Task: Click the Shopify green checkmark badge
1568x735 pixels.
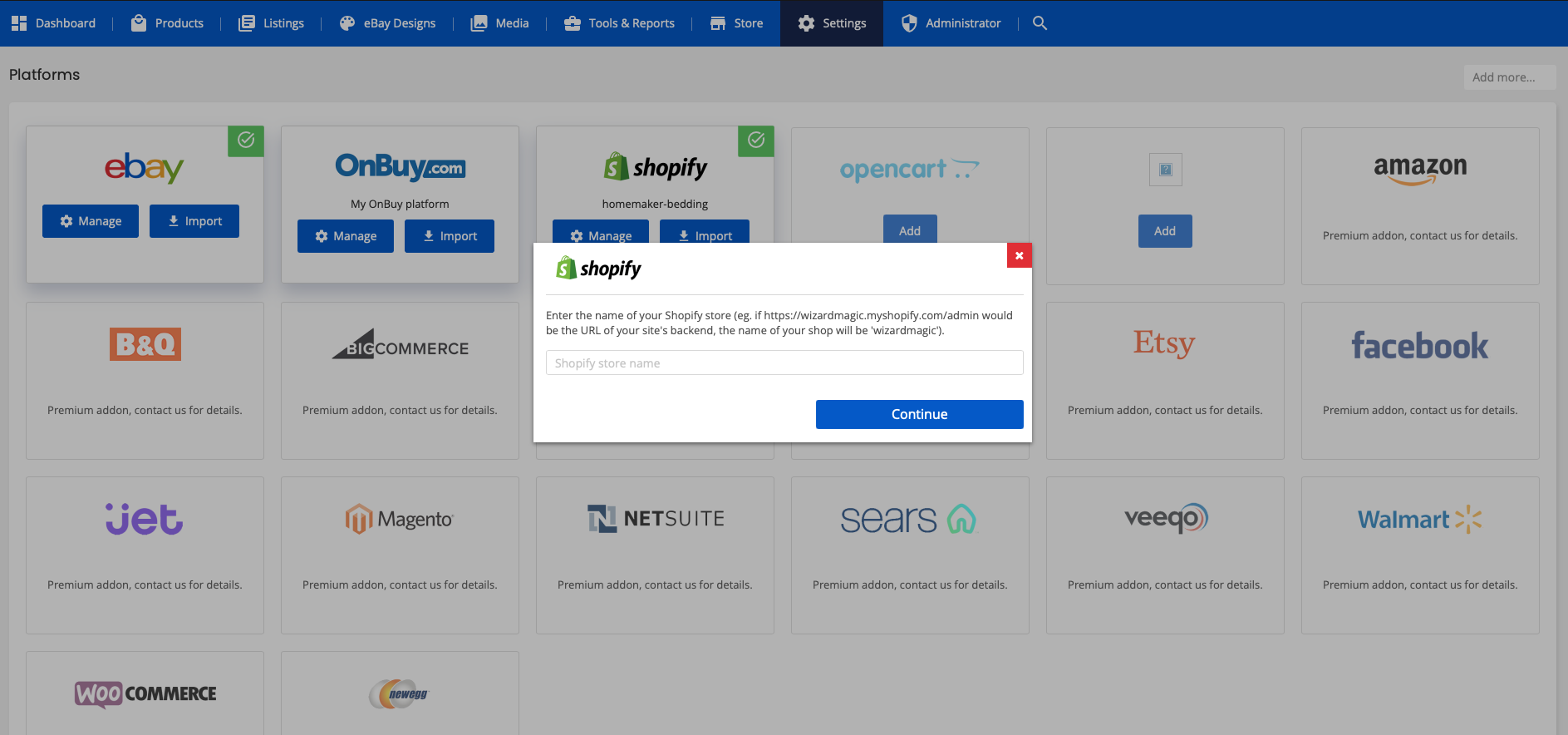Action: click(756, 141)
